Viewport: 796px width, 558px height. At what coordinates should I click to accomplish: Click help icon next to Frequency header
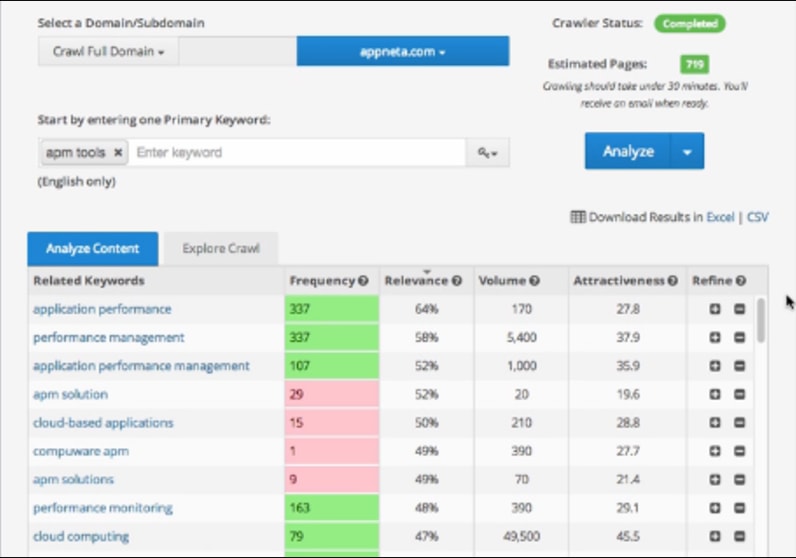[364, 282]
